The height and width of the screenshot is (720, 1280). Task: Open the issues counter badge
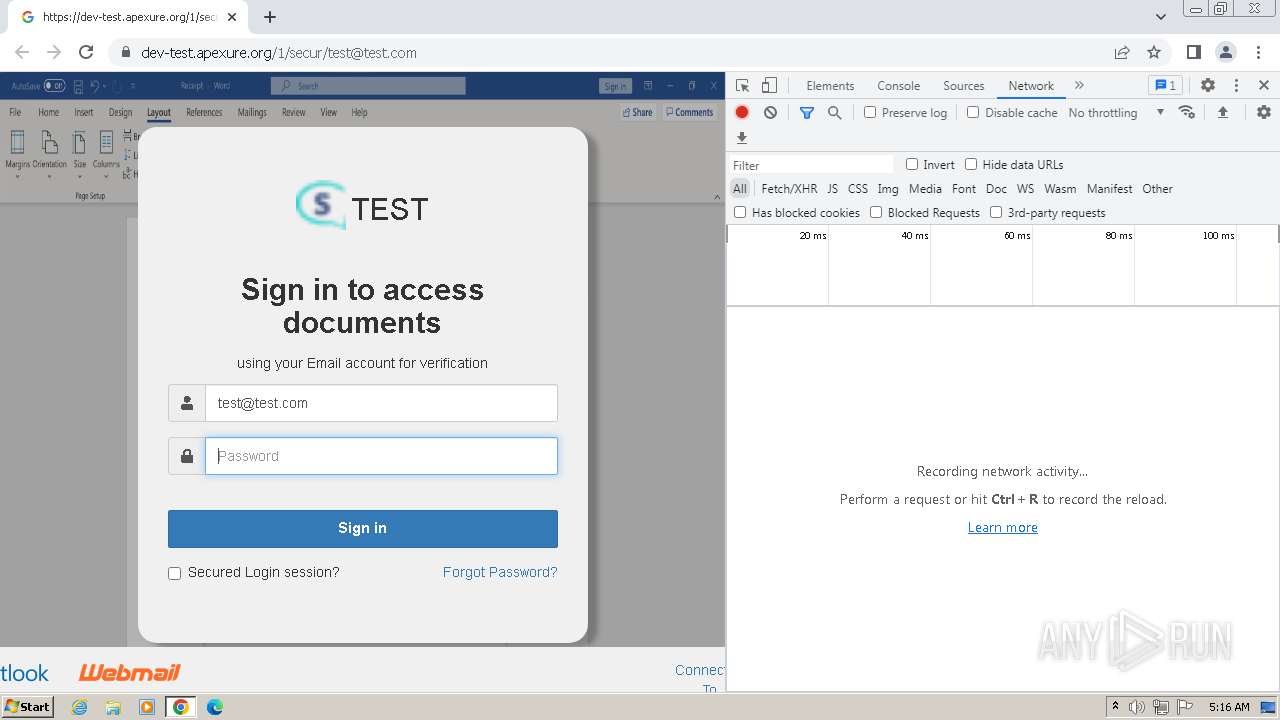[x=1165, y=85]
